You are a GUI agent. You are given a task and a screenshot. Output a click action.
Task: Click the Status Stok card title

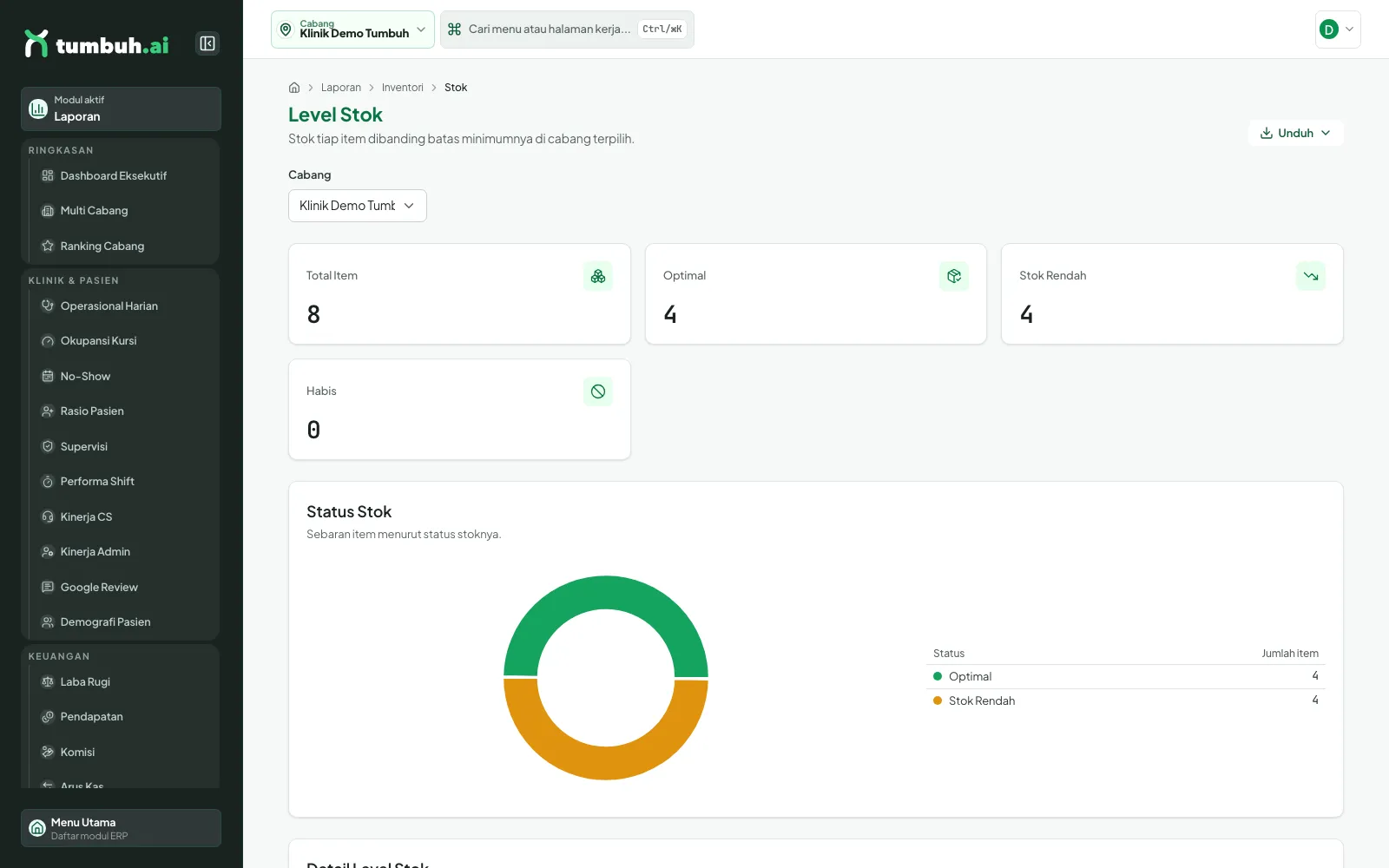(349, 512)
